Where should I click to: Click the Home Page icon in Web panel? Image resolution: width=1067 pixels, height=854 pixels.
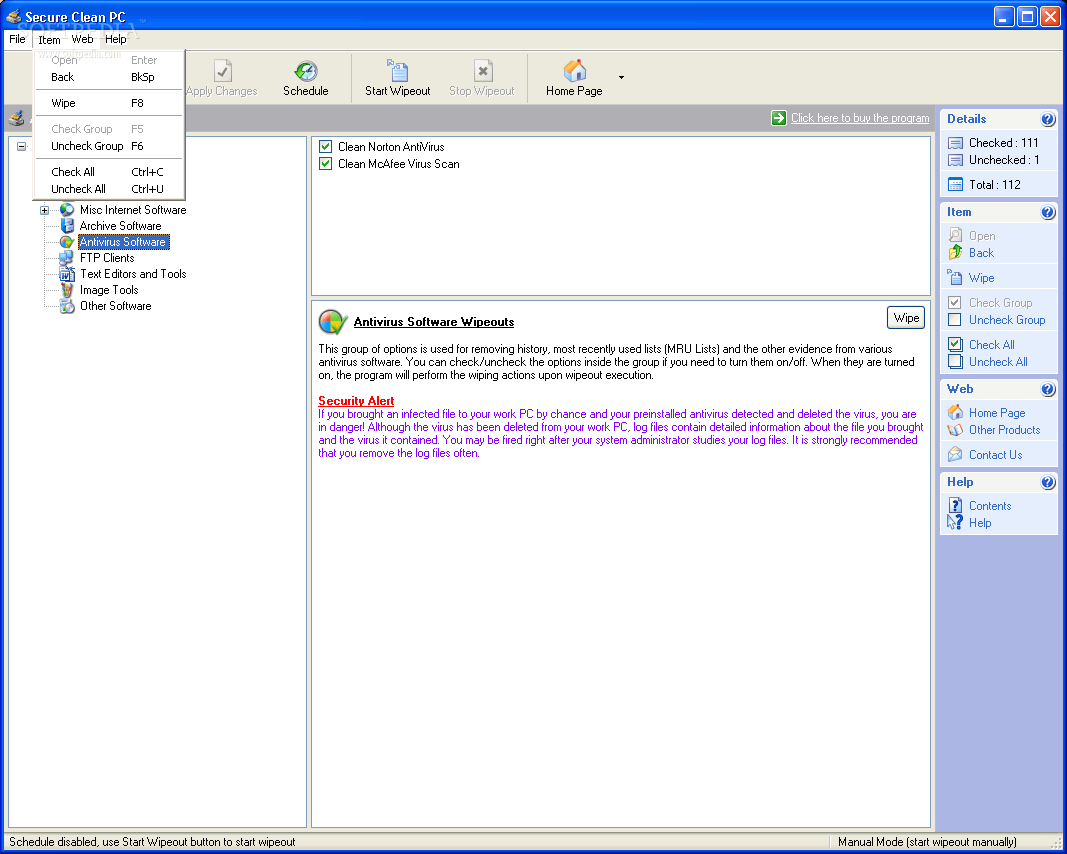point(955,412)
